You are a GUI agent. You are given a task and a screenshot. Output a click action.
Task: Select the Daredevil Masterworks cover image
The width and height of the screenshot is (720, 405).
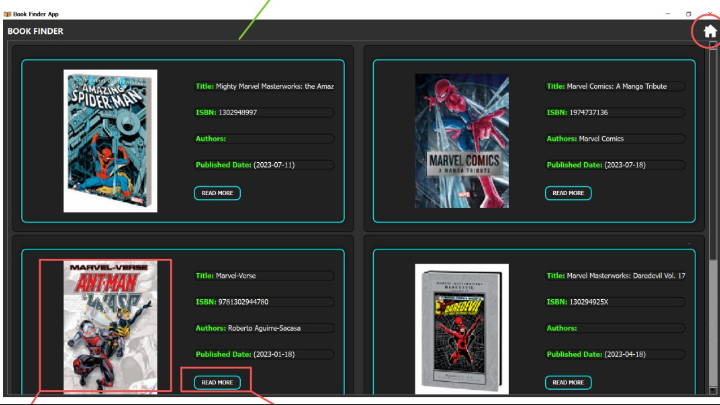(461, 329)
